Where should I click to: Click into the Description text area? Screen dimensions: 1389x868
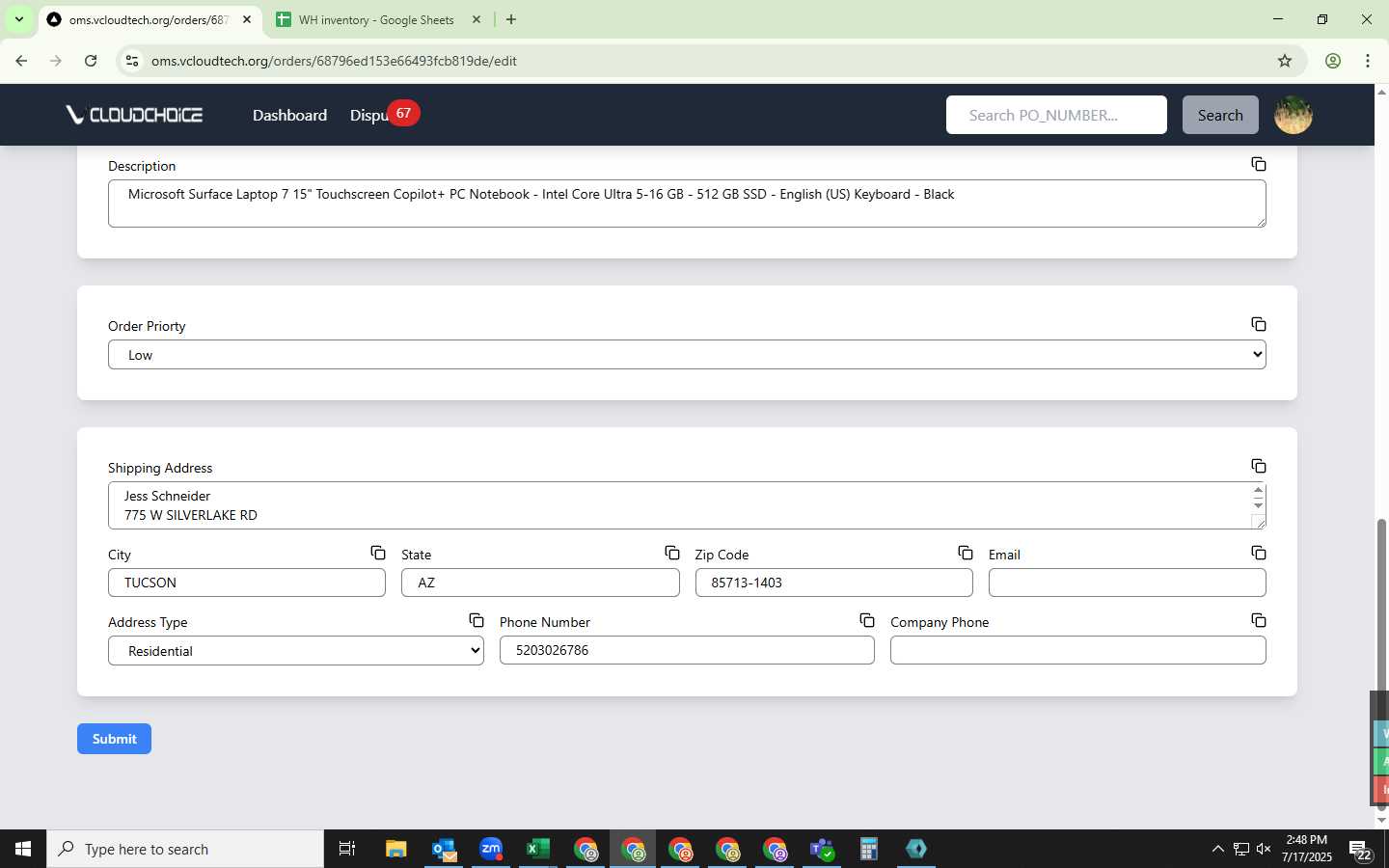click(x=687, y=203)
